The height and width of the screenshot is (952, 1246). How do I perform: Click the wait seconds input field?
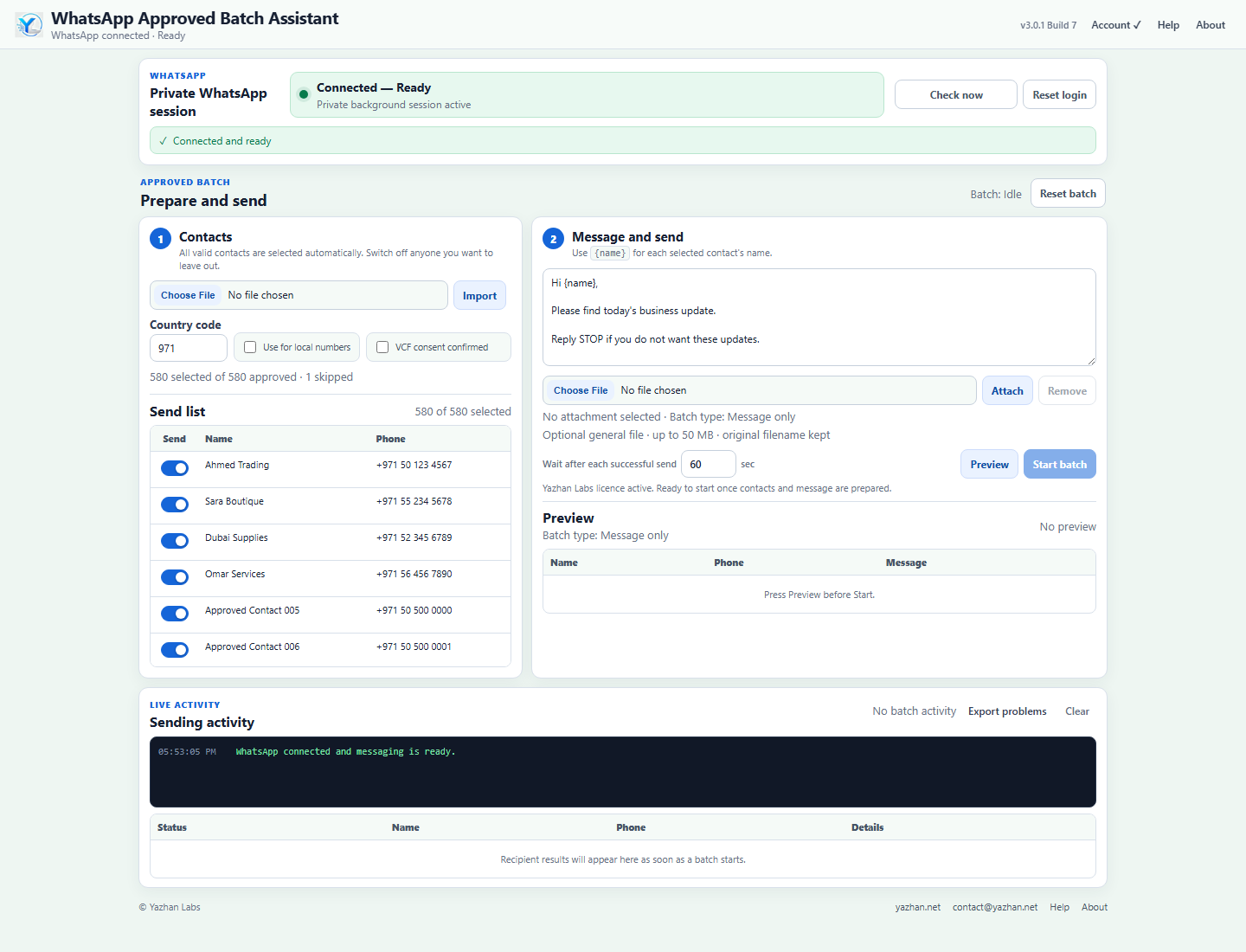[x=709, y=464]
